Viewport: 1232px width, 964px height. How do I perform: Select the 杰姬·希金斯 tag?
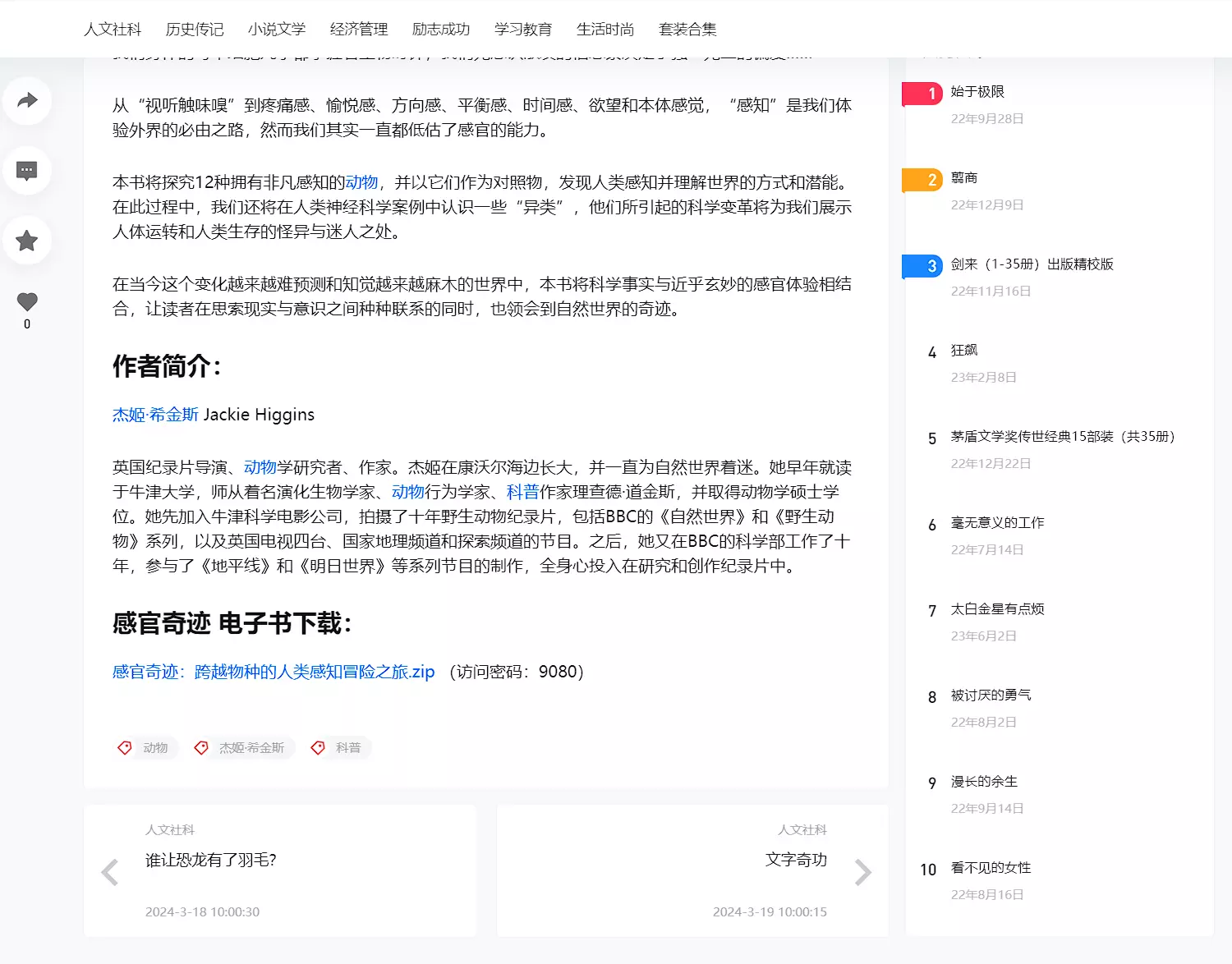[x=251, y=748]
